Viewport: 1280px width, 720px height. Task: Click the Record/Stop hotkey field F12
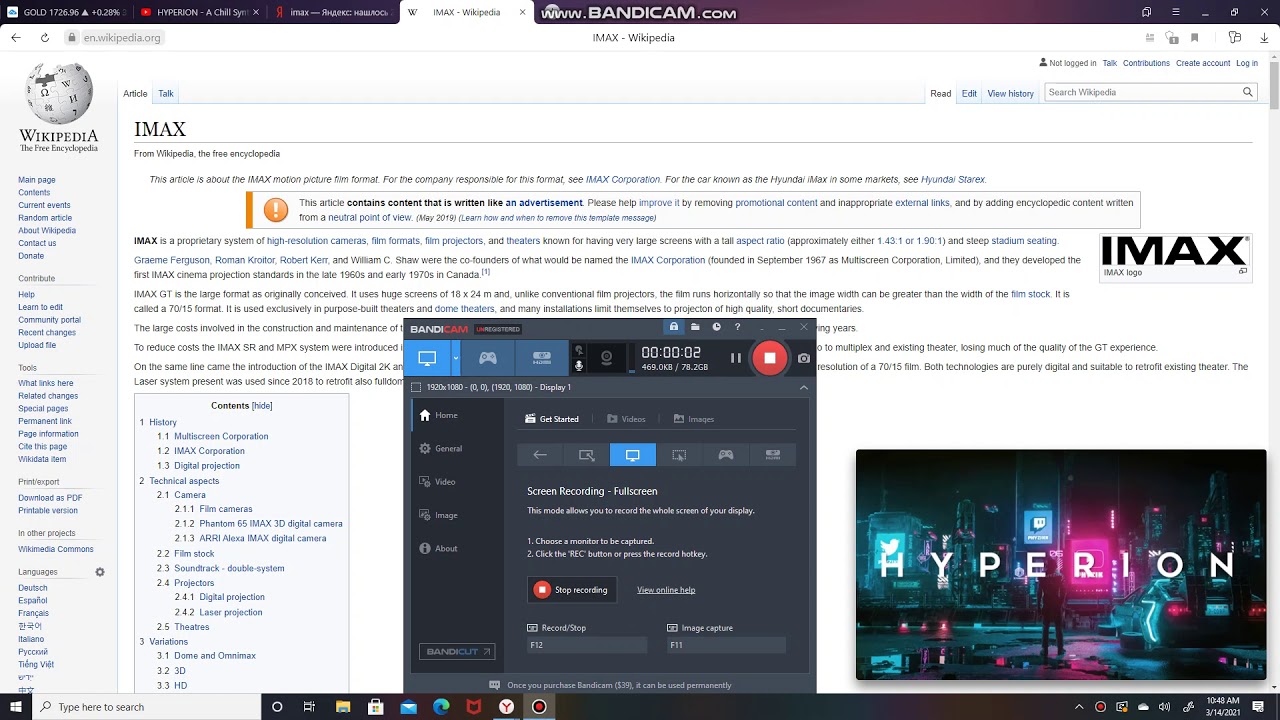(587, 646)
